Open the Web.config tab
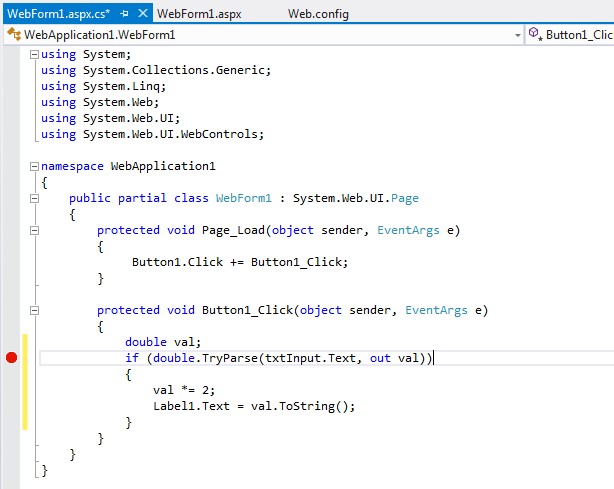Image resolution: width=614 pixels, height=489 pixels. click(x=318, y=14)
